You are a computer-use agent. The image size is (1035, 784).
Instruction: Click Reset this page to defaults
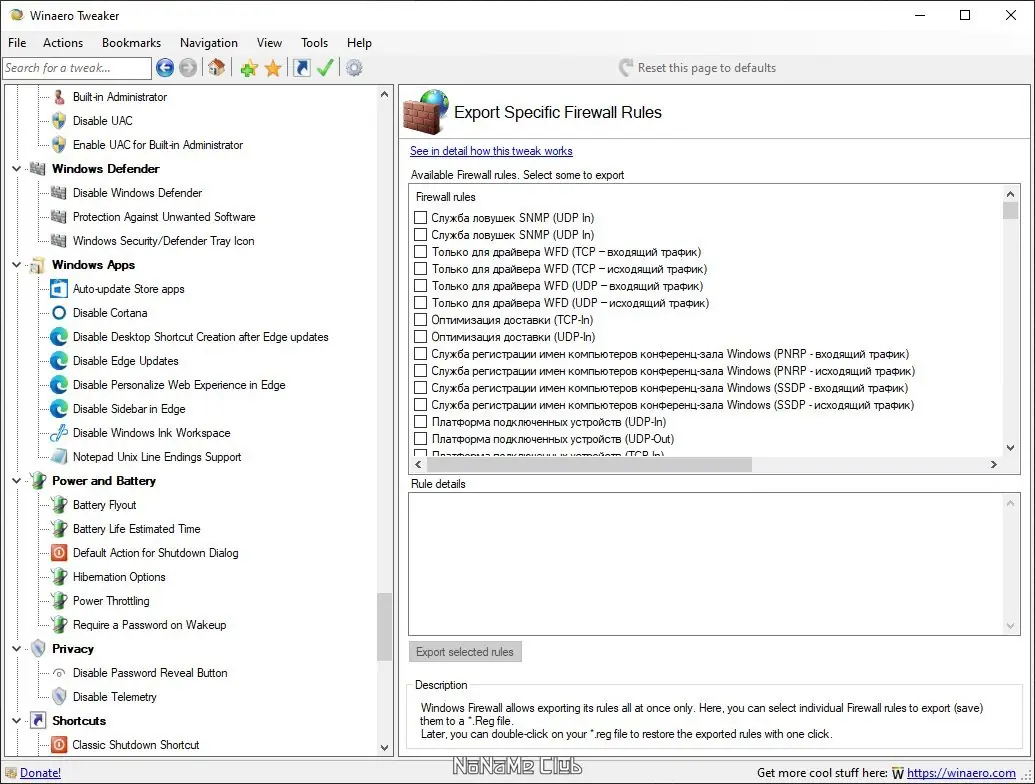(697, 68)
